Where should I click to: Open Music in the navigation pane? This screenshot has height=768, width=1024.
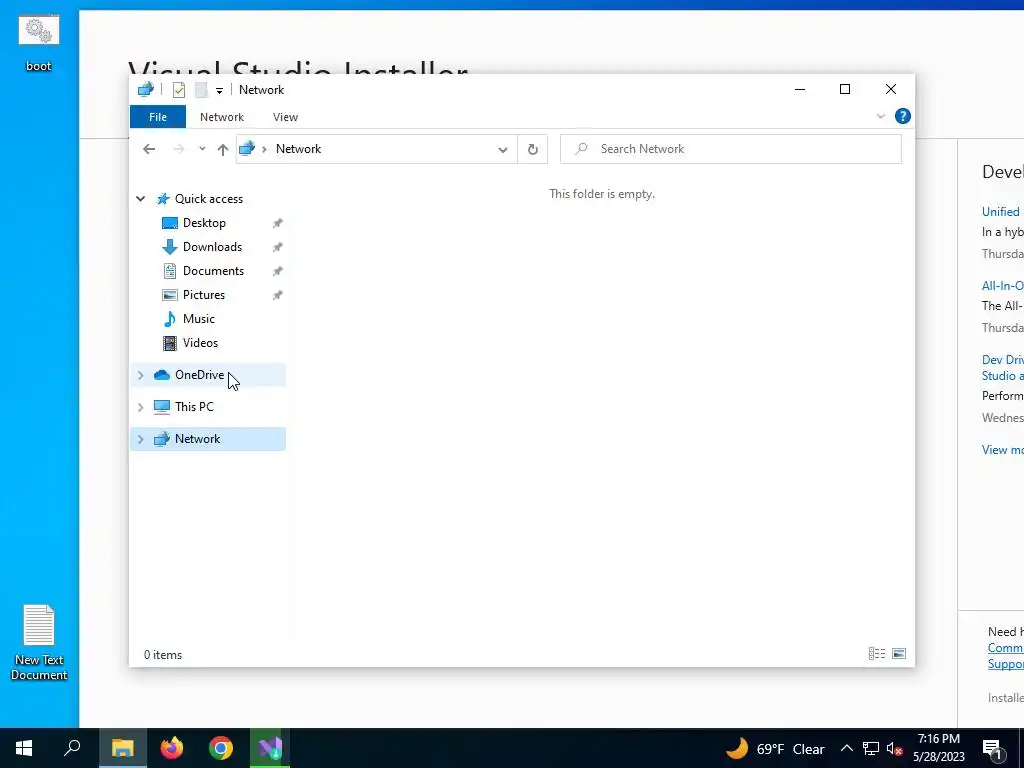click(x=199, y=319)
